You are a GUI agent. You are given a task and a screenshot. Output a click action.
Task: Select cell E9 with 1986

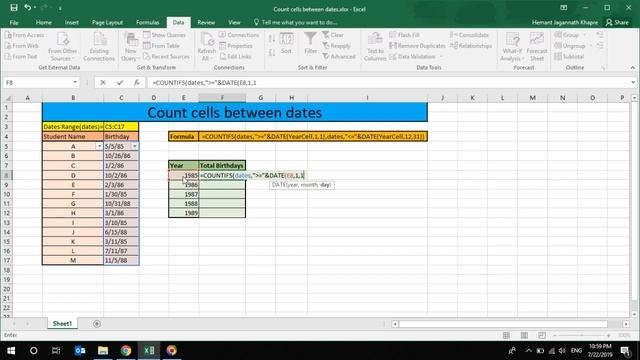pos(184,185)
